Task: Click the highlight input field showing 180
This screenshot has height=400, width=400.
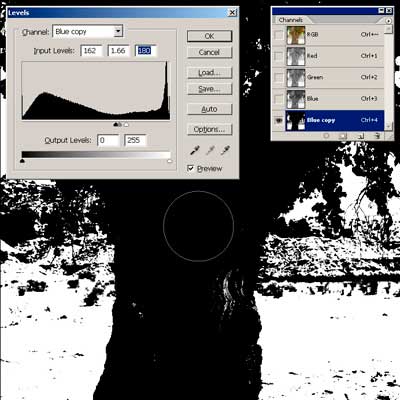Action: point(146,51)
